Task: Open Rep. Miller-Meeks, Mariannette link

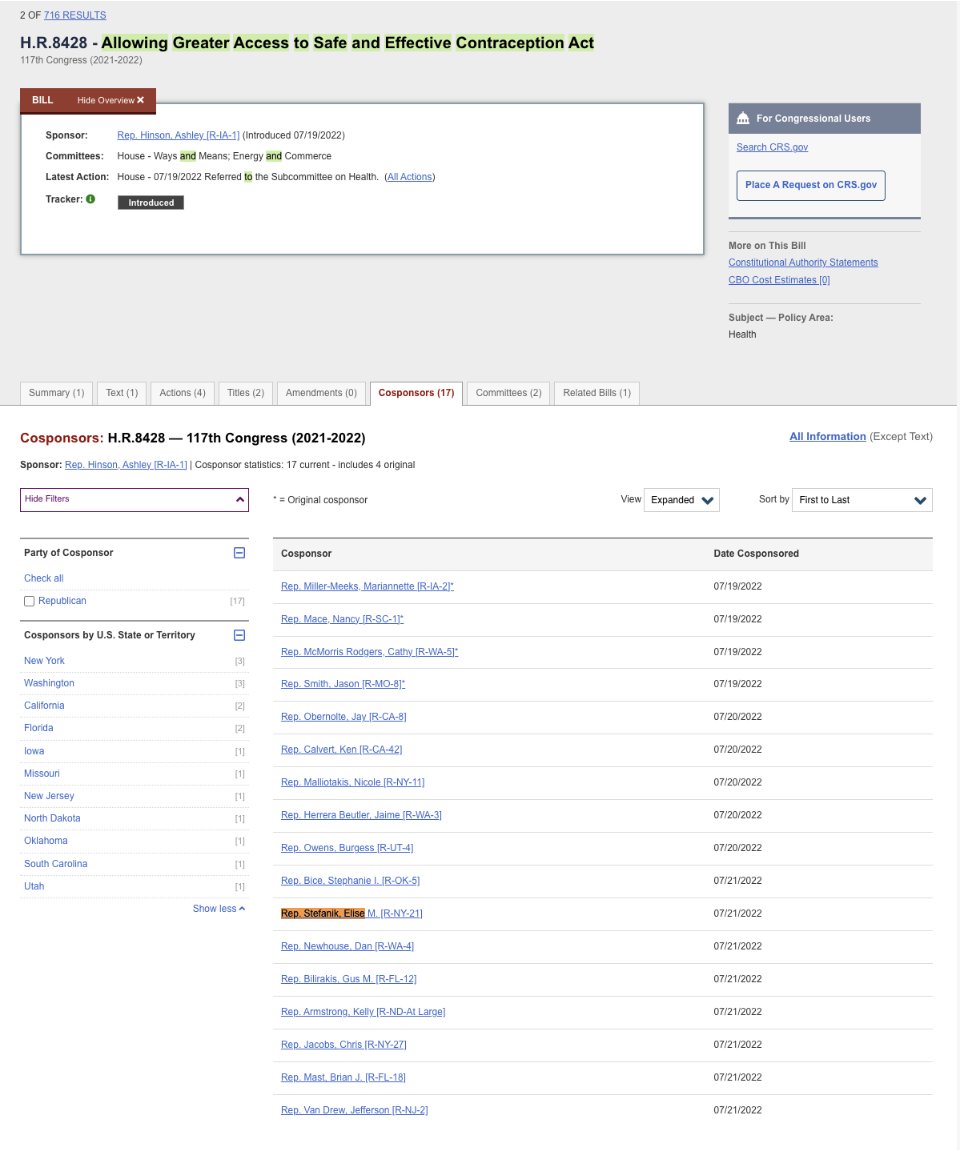Action: 367,587
